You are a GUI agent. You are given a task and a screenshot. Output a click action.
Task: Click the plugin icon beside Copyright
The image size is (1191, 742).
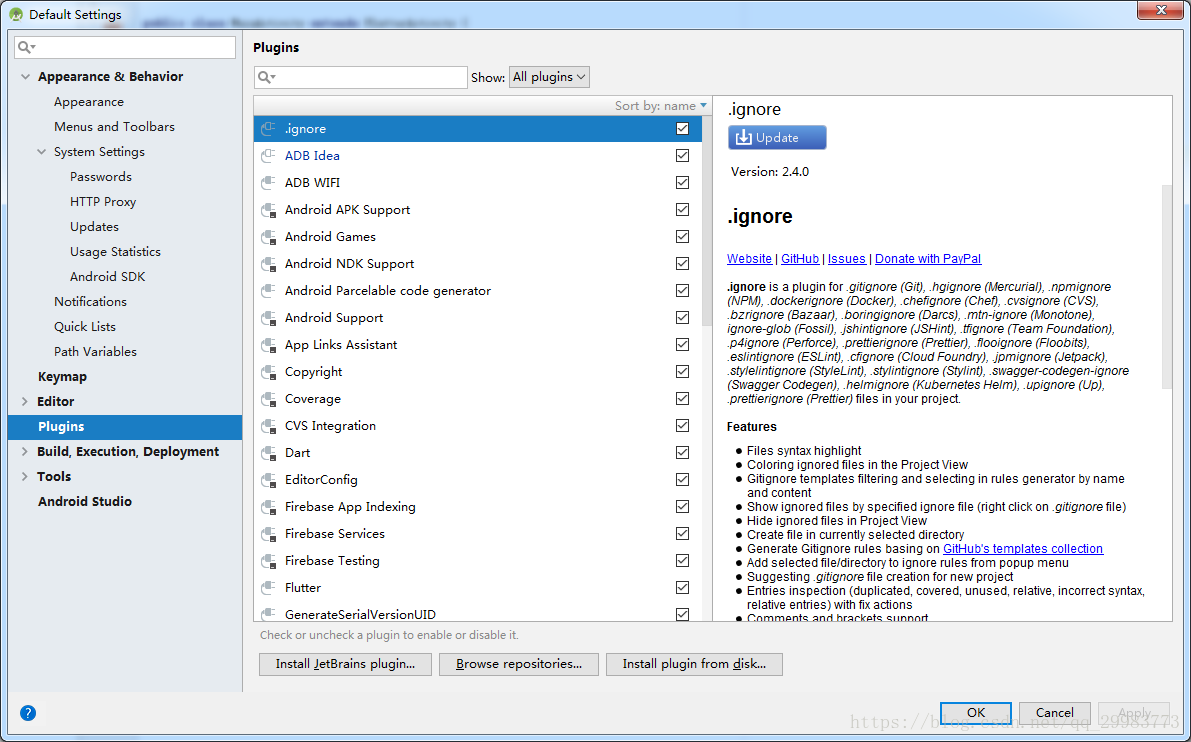click(x=267, y=372)
